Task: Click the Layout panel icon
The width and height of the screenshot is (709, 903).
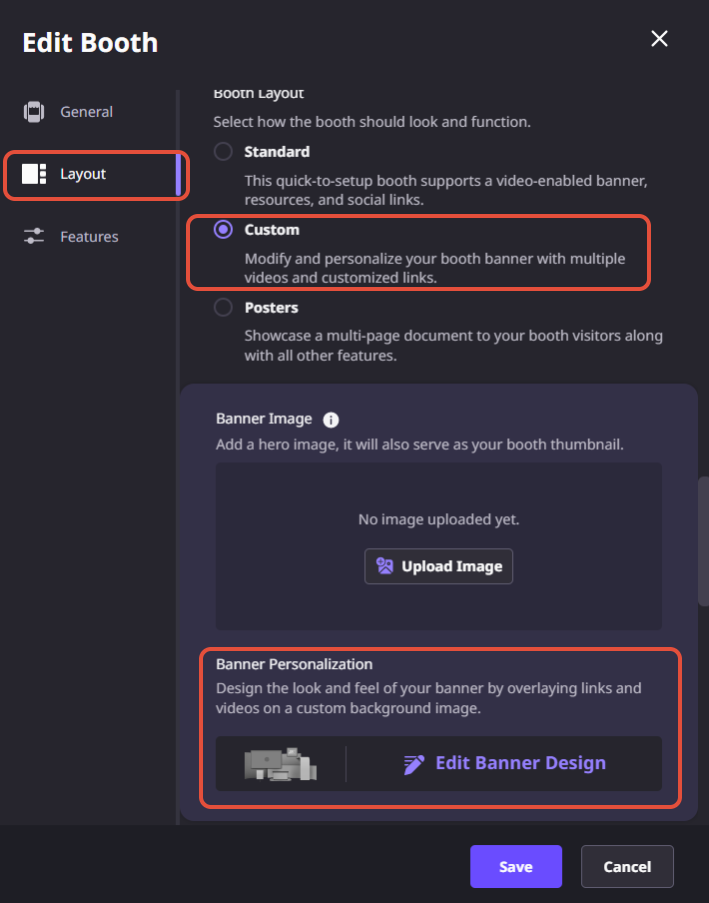Action: 34,174
